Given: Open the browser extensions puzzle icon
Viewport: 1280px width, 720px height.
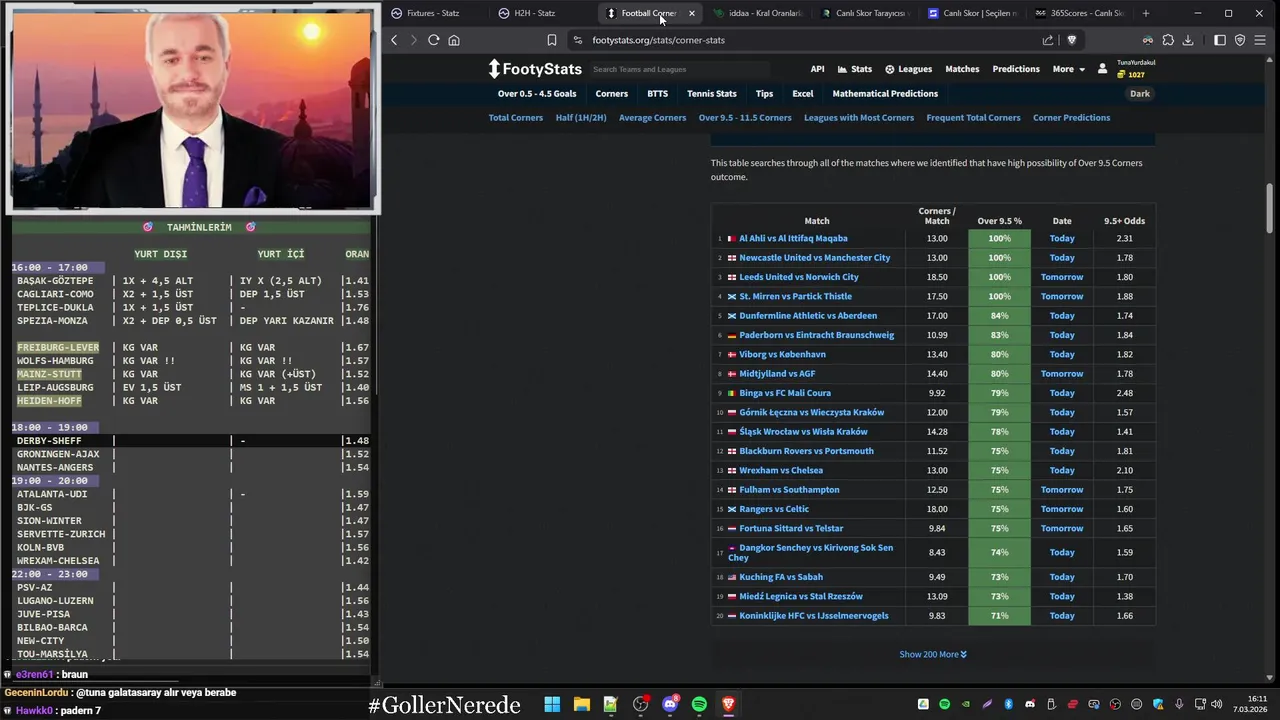Looking at the screenshot, I should point(1168,40).
